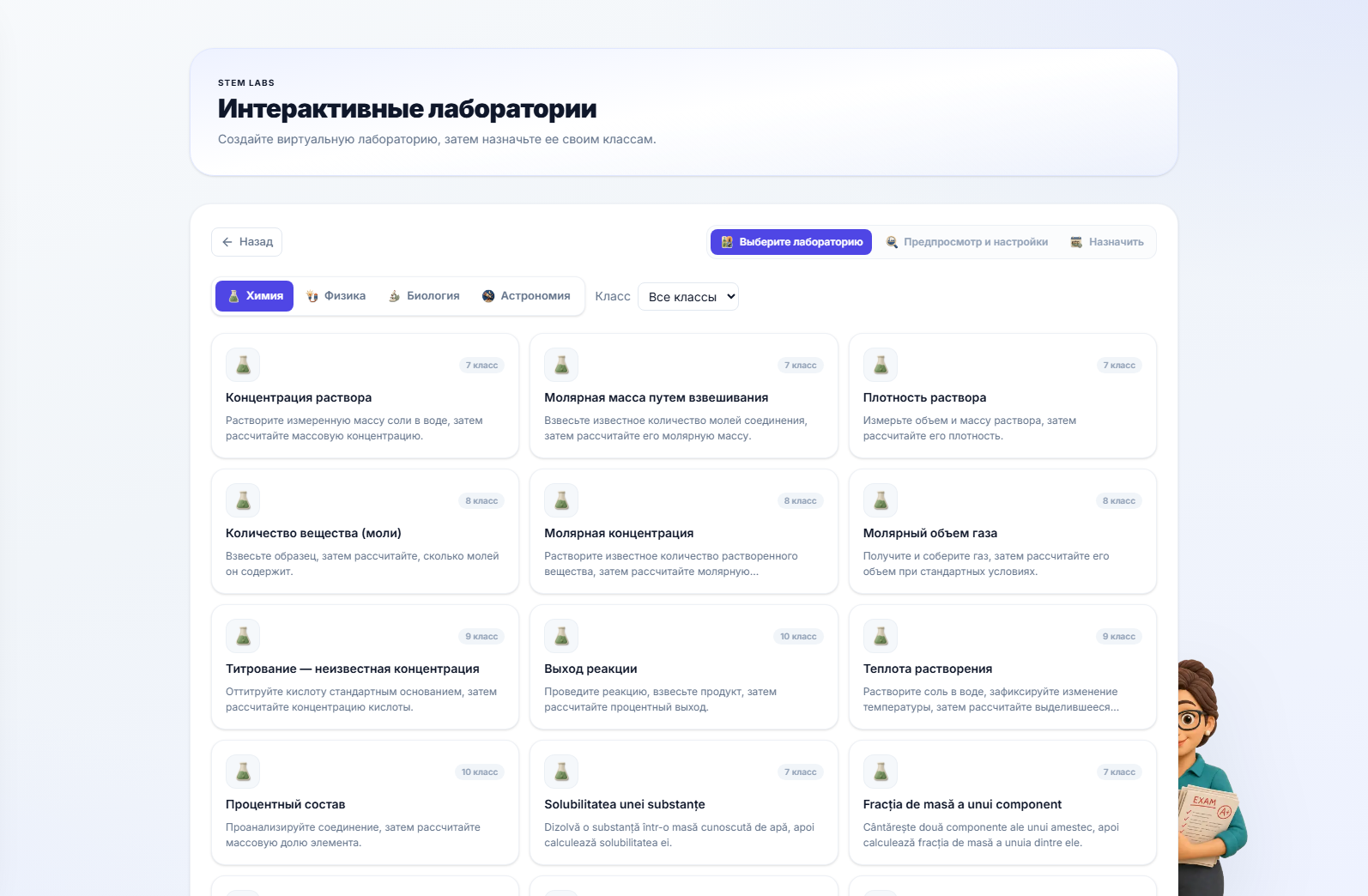This screenshot has width=1368, height=896.
Task: Click the flask icon on Количество вещества (моли) card
Action: pyautogui.click(x=243, y=500)
